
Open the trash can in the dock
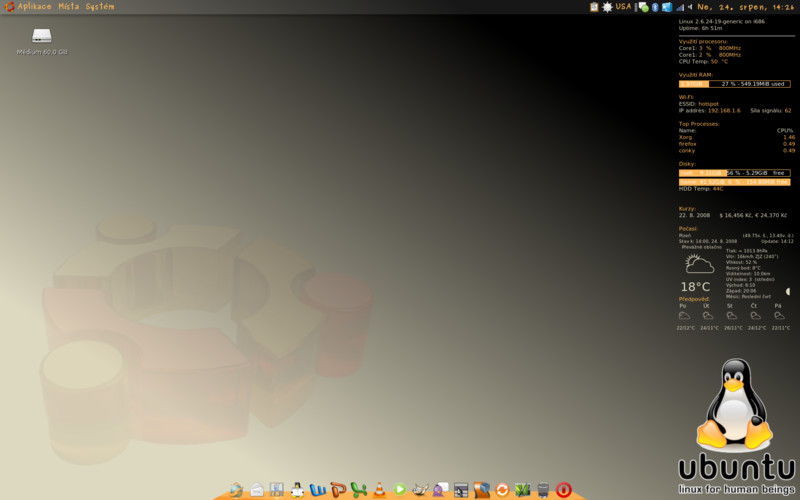point(543,490)
